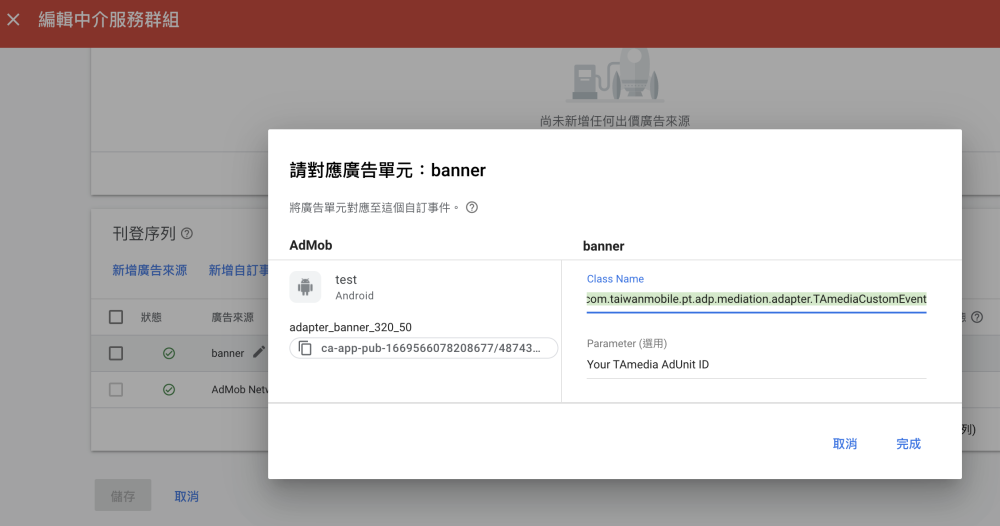This screenshot has width=1000, height=526.
Task: Click the test app name
Action: pyautogui.click(x=346, y=279)
